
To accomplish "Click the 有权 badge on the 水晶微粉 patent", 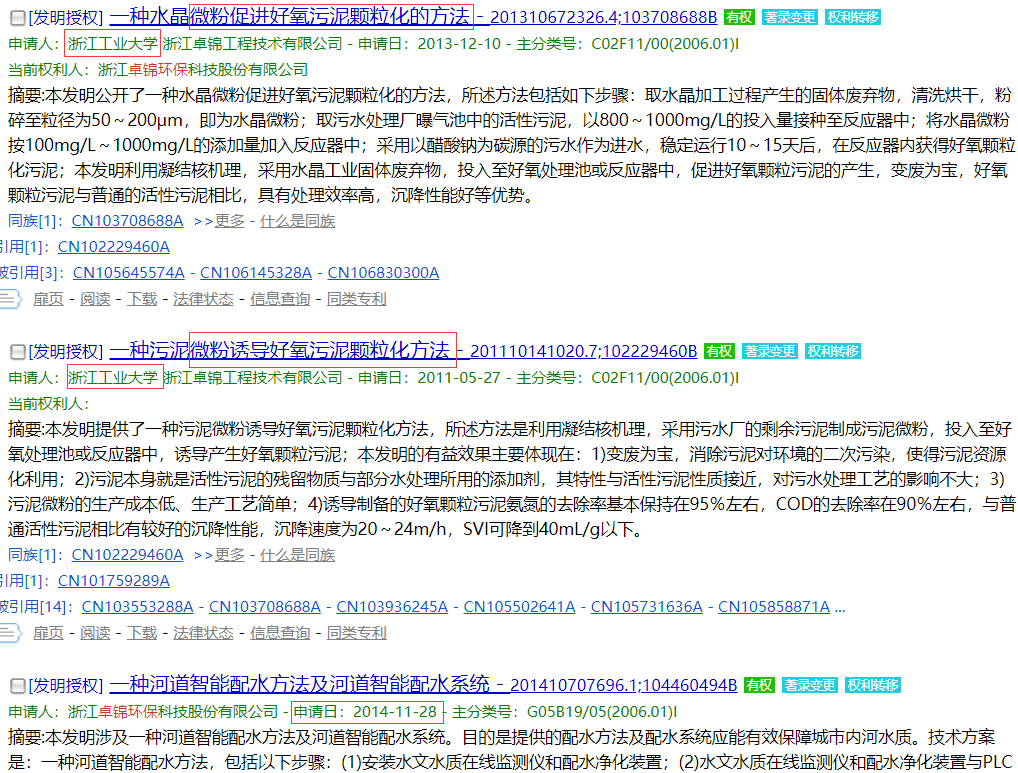I will (x=739, y=17).
